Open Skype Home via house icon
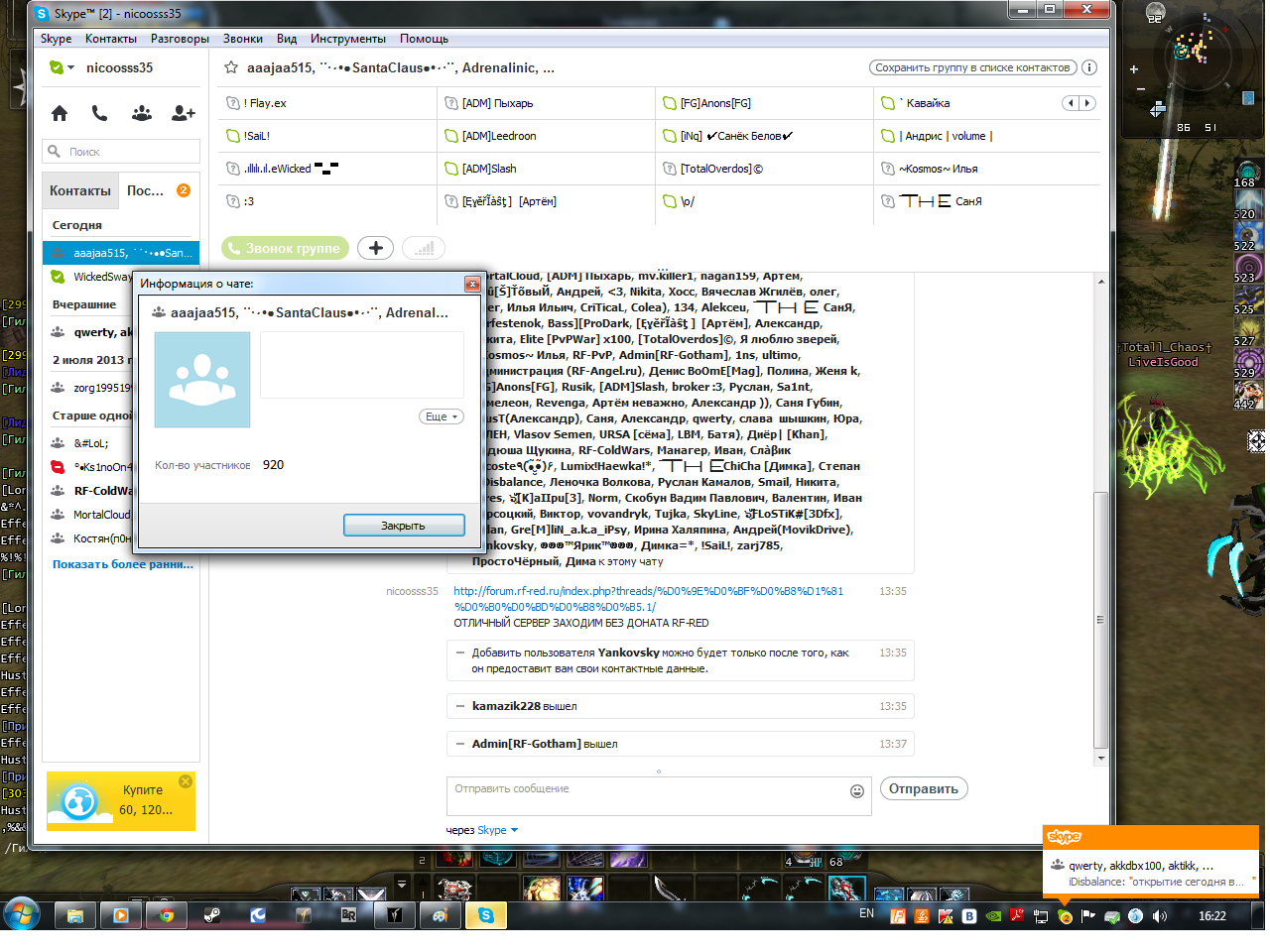Screen dimensions: 1270x952 [60, 113]
